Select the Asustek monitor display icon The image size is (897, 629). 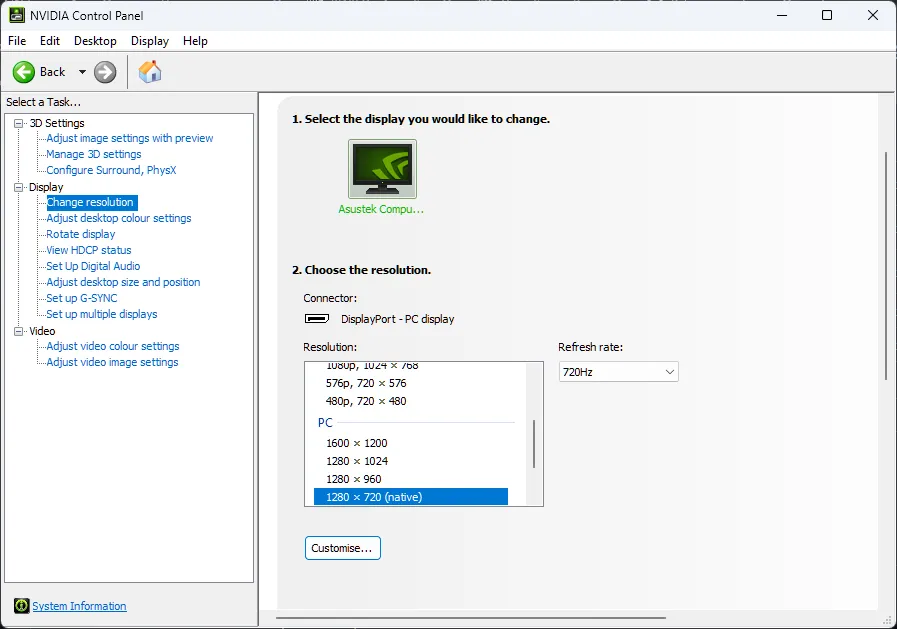(x=382, y=169)
